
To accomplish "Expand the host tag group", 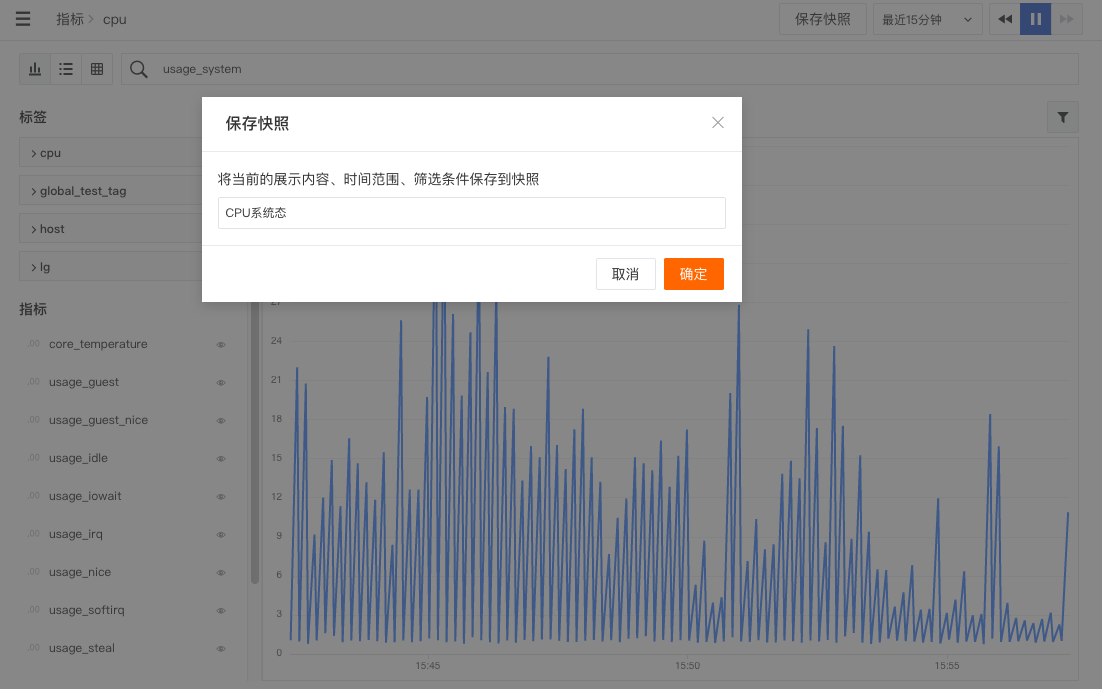I will point(111,228).
